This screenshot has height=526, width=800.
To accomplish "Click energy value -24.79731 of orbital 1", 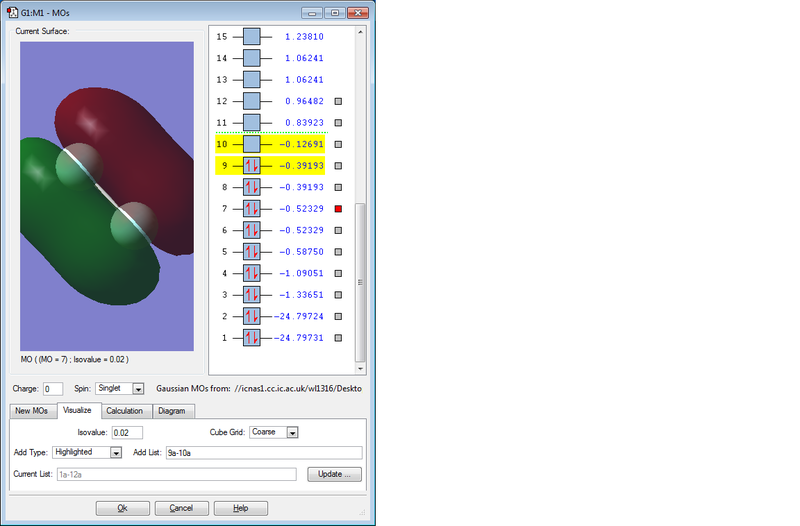I will click(299, 338).
